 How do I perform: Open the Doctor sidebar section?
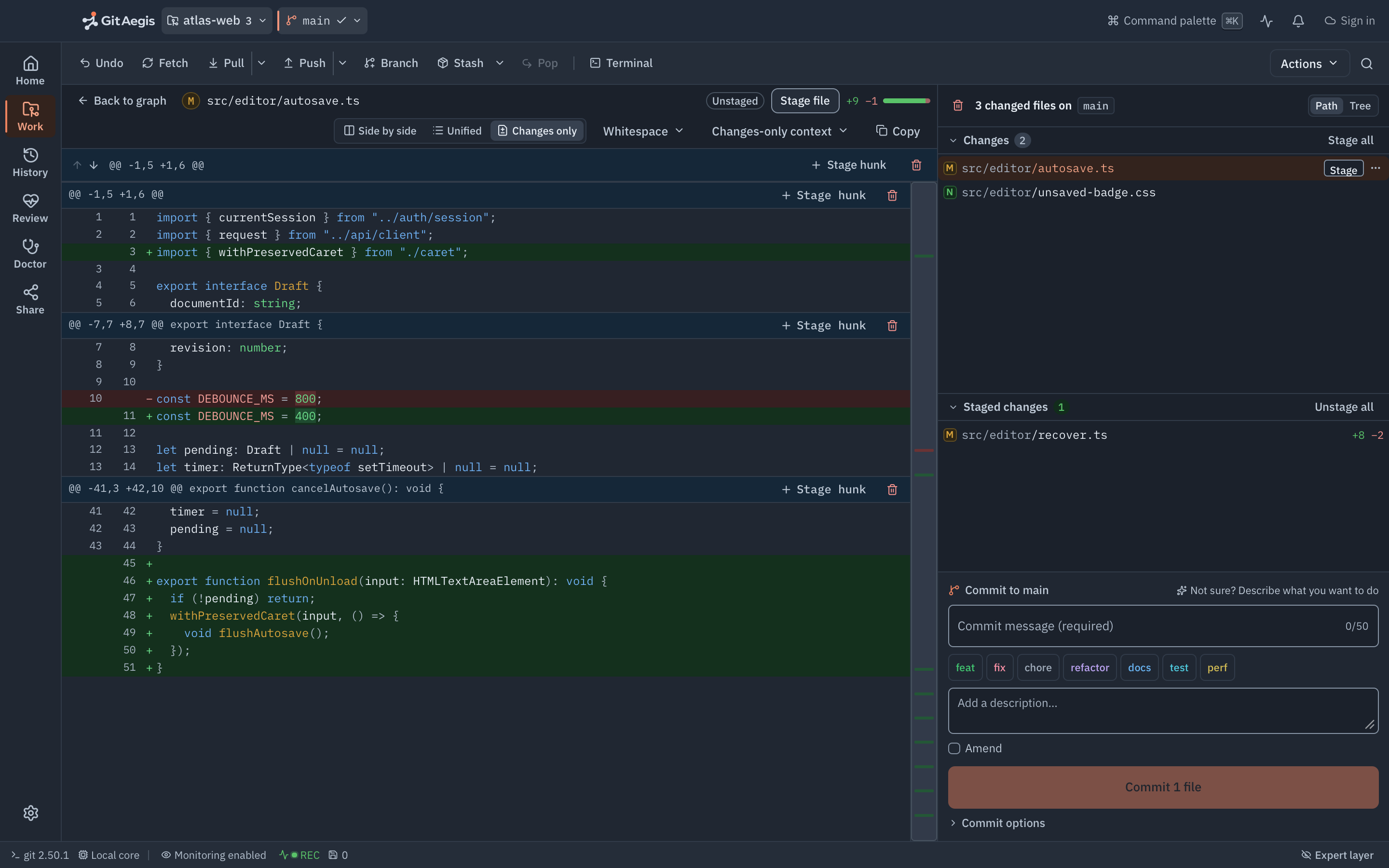30,254
